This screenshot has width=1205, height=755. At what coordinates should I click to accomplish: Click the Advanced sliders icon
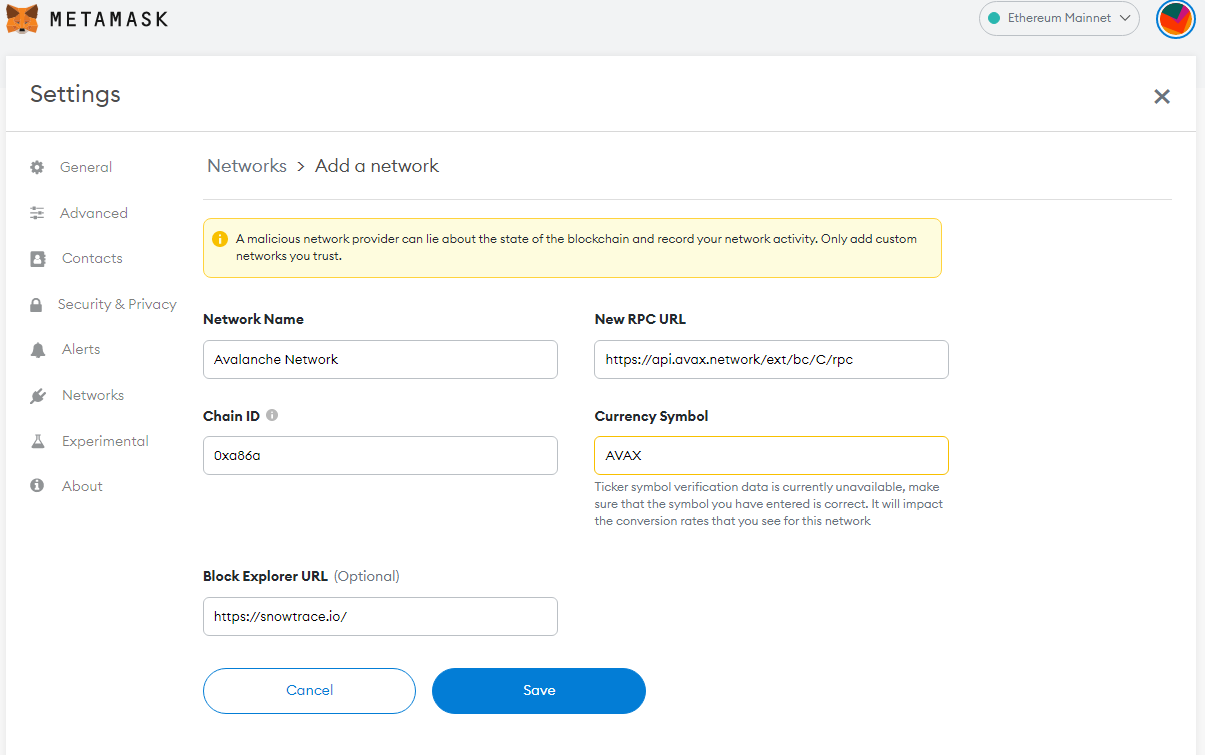click(37, 213)
